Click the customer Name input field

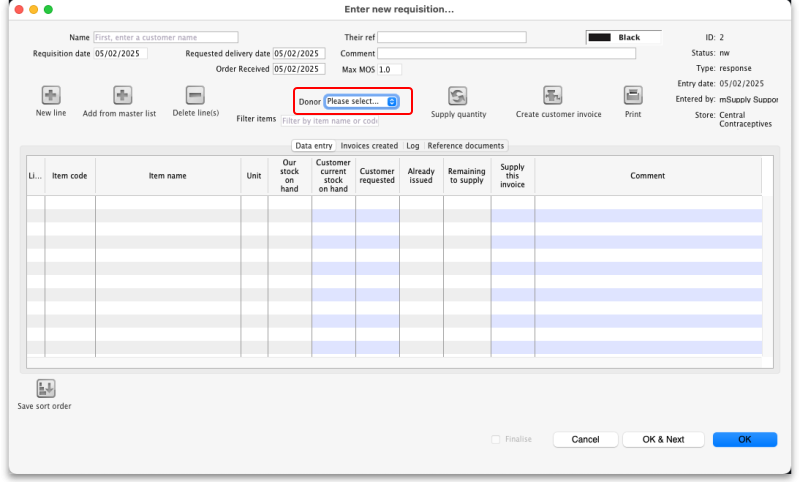point(164,37)
